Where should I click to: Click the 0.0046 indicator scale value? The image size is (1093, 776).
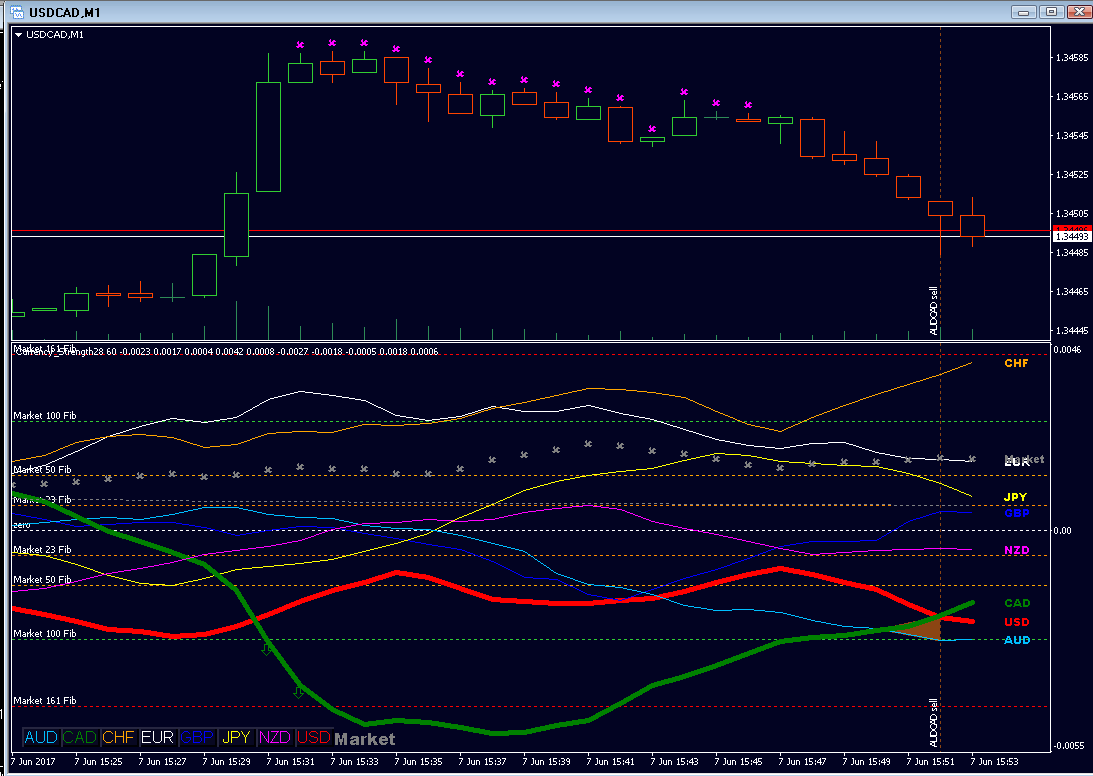coord(1068,349)
